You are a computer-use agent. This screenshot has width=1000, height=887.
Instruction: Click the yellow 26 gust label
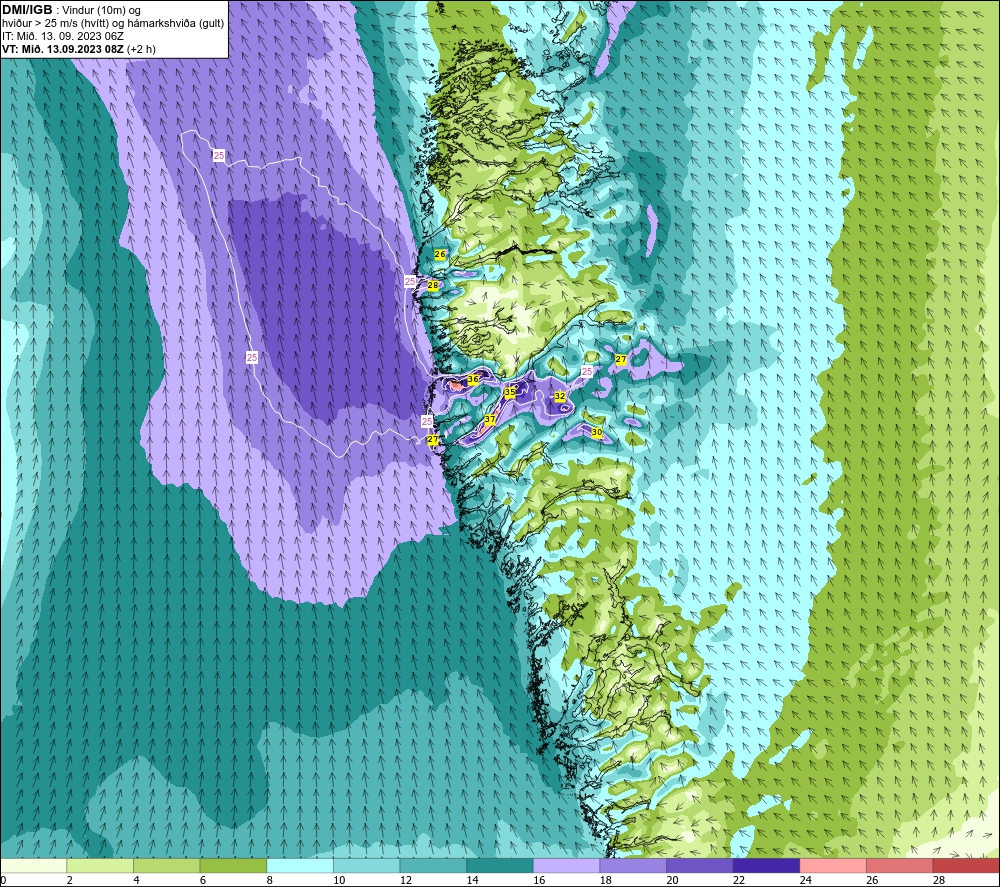coord(440,254)
